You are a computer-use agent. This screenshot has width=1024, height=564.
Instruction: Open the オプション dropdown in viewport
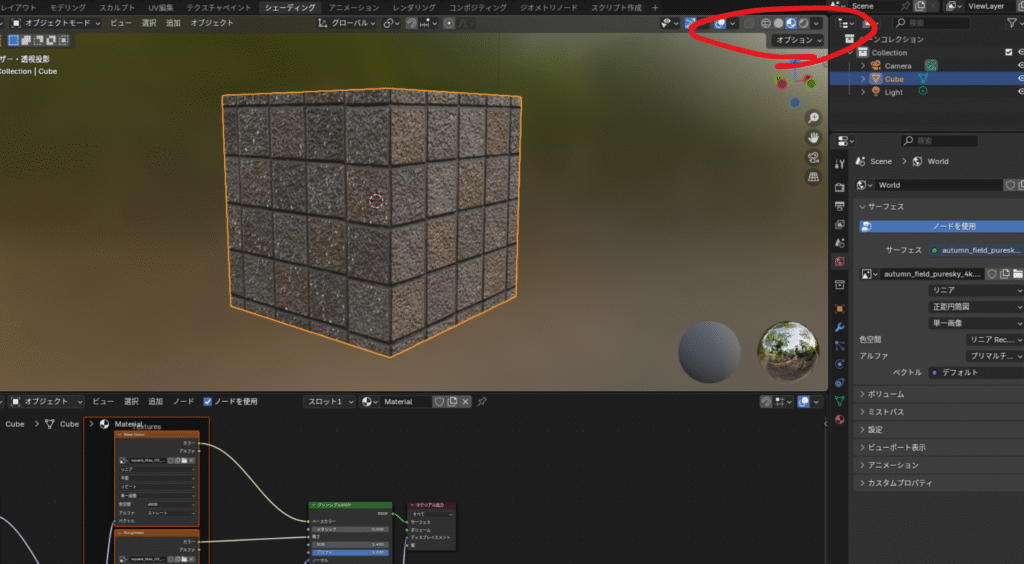(x=798, y=40)
